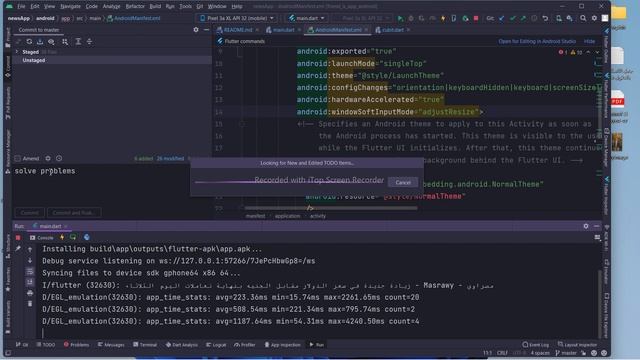Close the AndroidManifest.xml tab
This screenshot has width=640, height=360.
[x=366, y=30]
